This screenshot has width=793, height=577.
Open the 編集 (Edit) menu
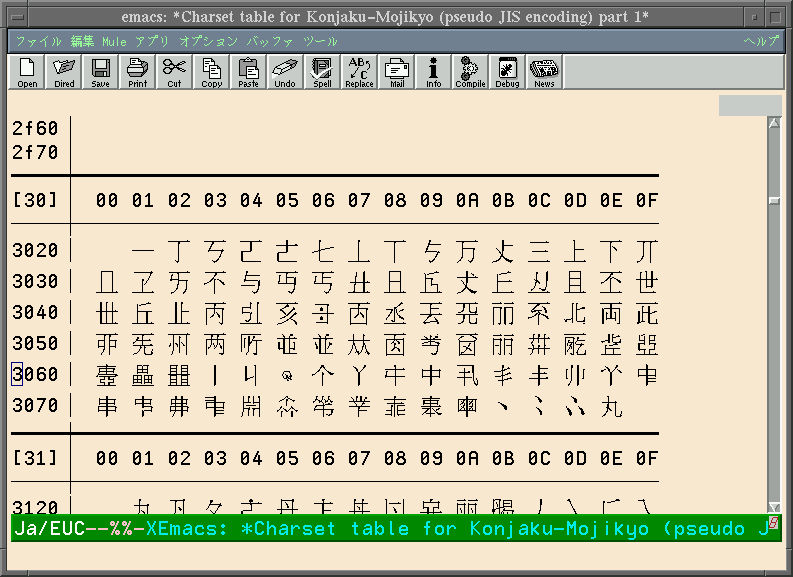coord(82,41)
